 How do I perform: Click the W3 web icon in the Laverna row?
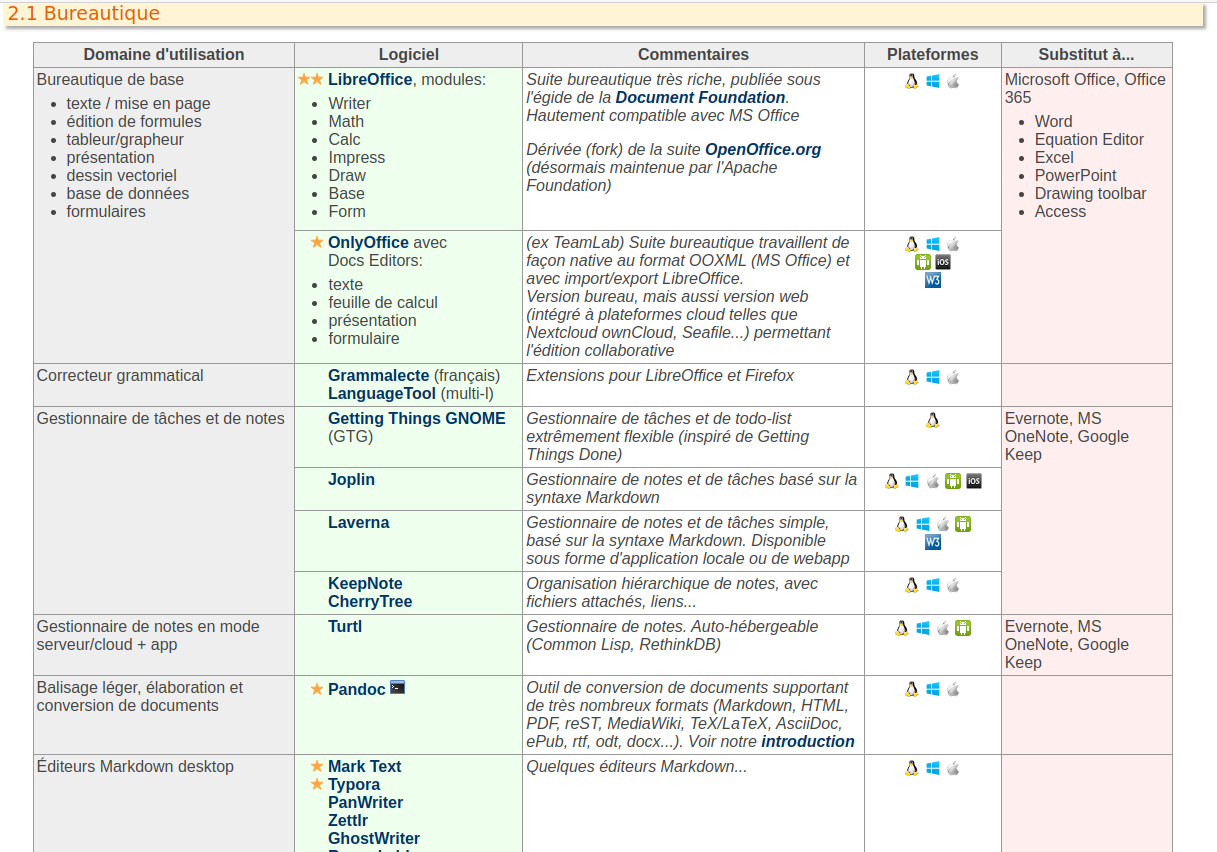tap(933, 542)
